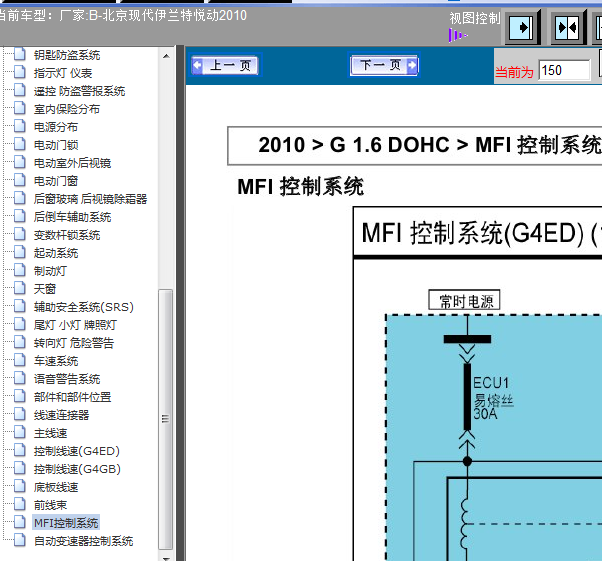Open 辅助安全系统(SRS) tree entry

[x=84, y=307]
